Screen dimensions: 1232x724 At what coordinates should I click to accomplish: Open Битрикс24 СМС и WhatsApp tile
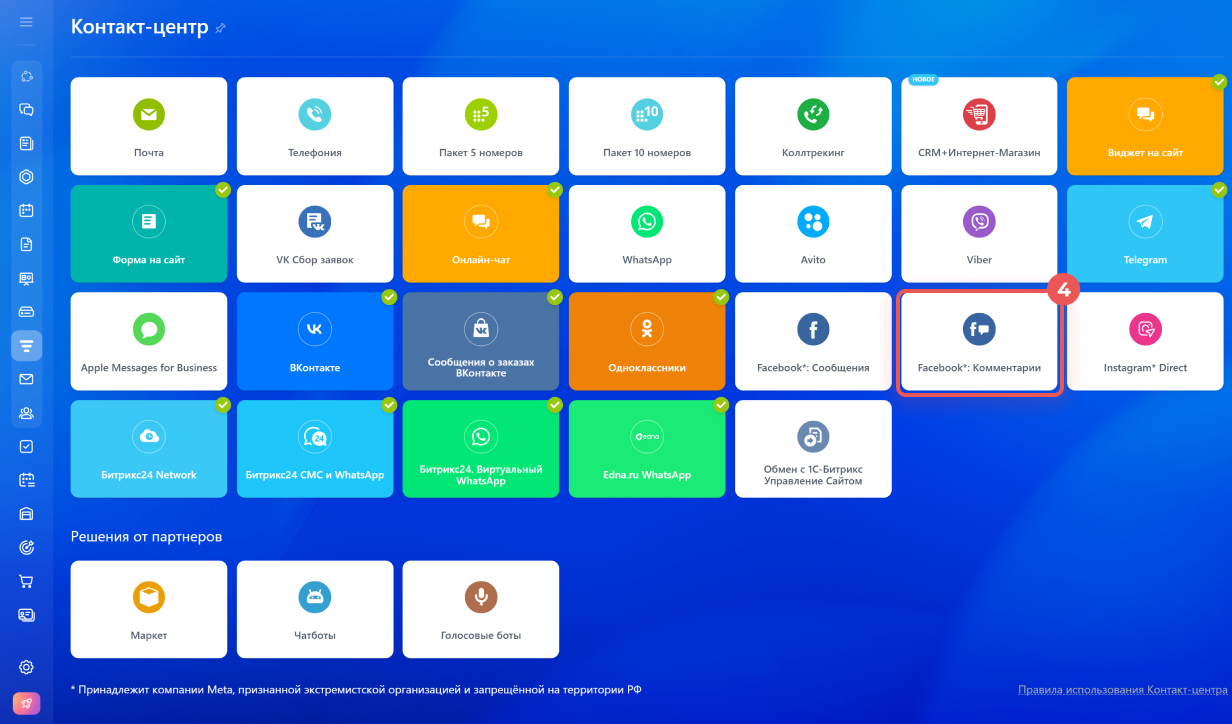click(315, 449)
